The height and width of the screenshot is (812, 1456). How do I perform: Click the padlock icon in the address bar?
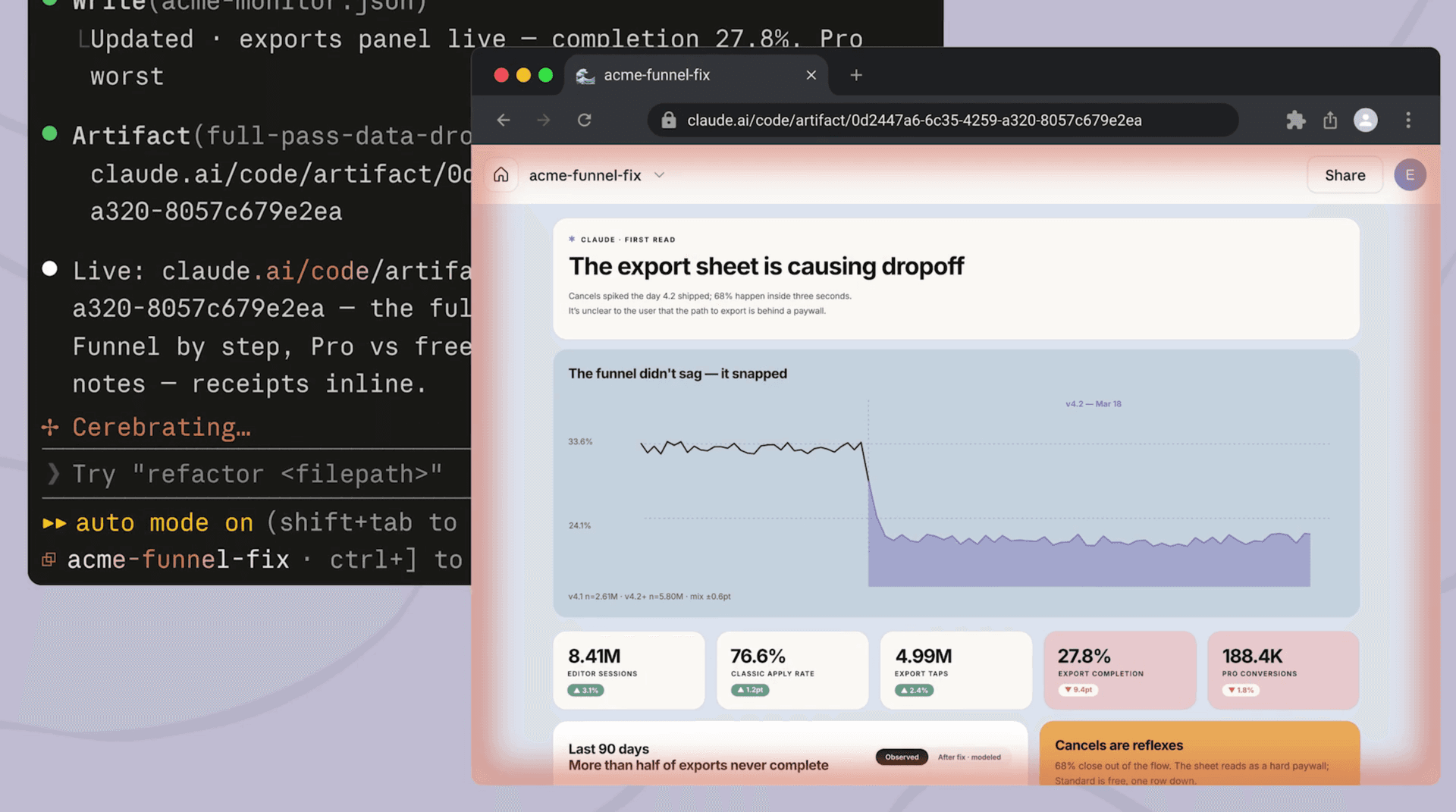[668, 120]
